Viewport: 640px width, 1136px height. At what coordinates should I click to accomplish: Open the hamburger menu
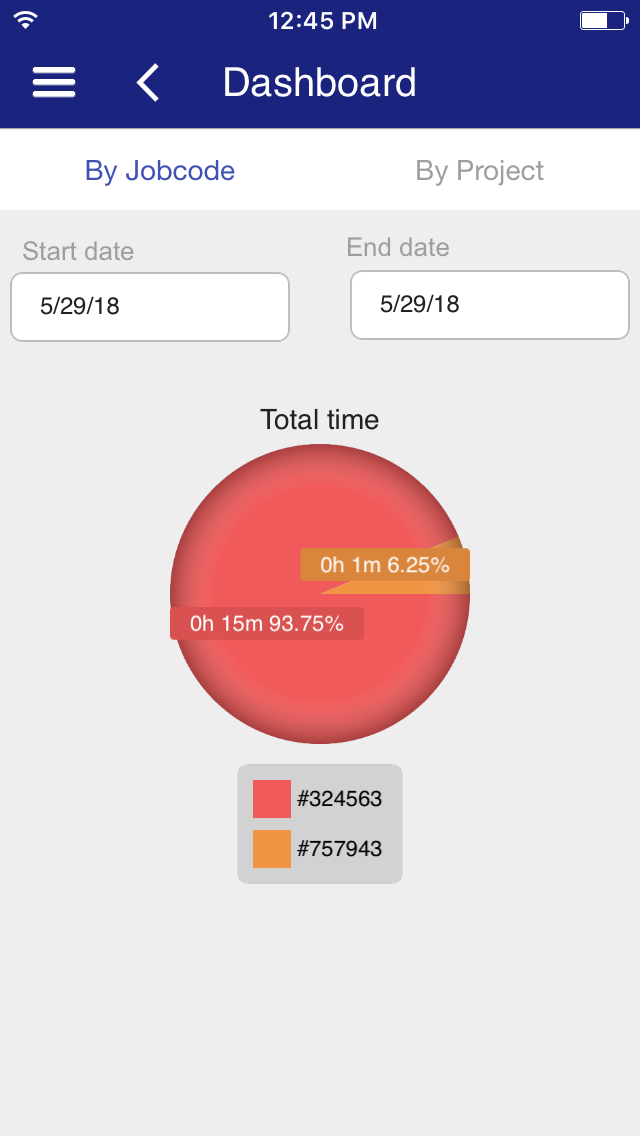54,82
